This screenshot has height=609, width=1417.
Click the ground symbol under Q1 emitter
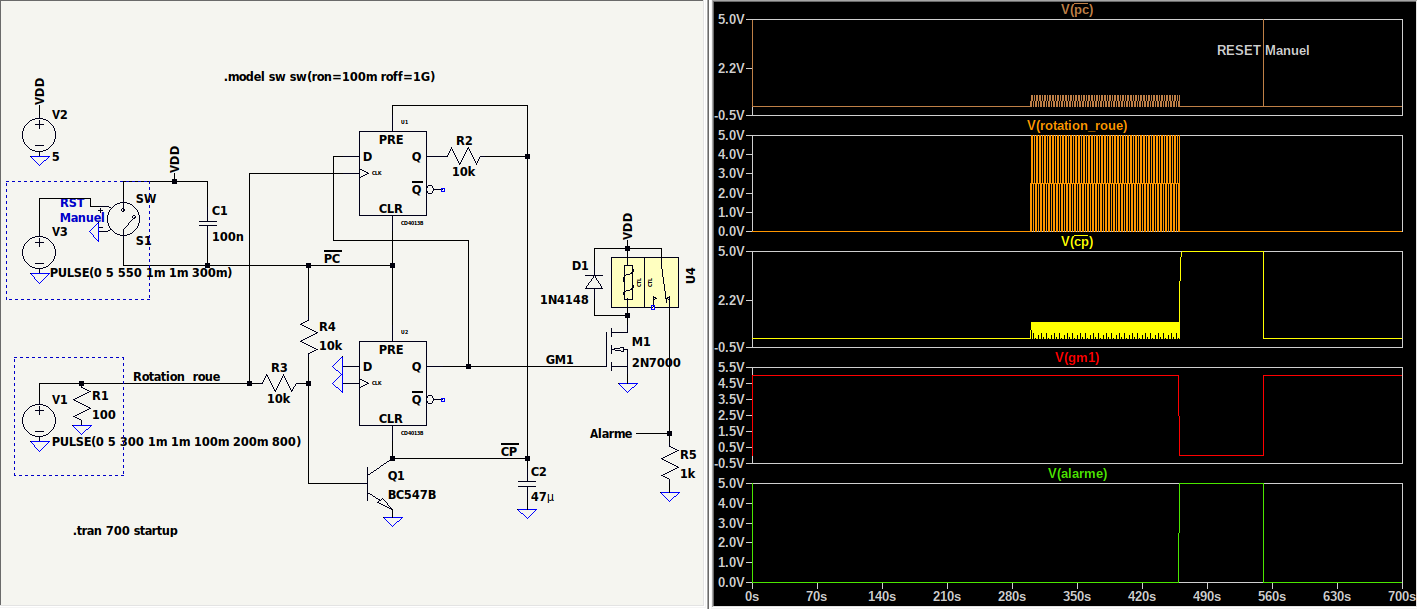(392, 519)
